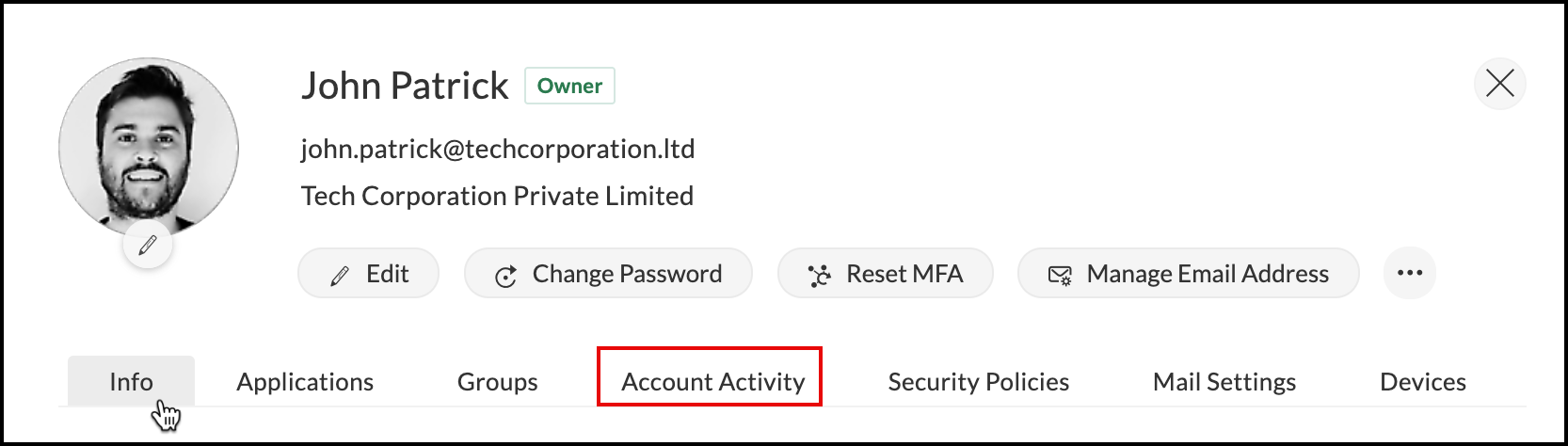The image size is (1568, 446).
Task: Click the pencil icon on profile photo
Action: [x=147, y=247]
